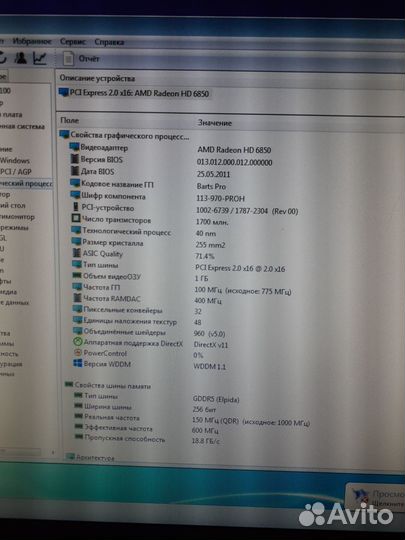Select the value AMD Radeon HD 6850
Image resolution: width=405 pixels, height=540 pixels.
coord(234,150)
